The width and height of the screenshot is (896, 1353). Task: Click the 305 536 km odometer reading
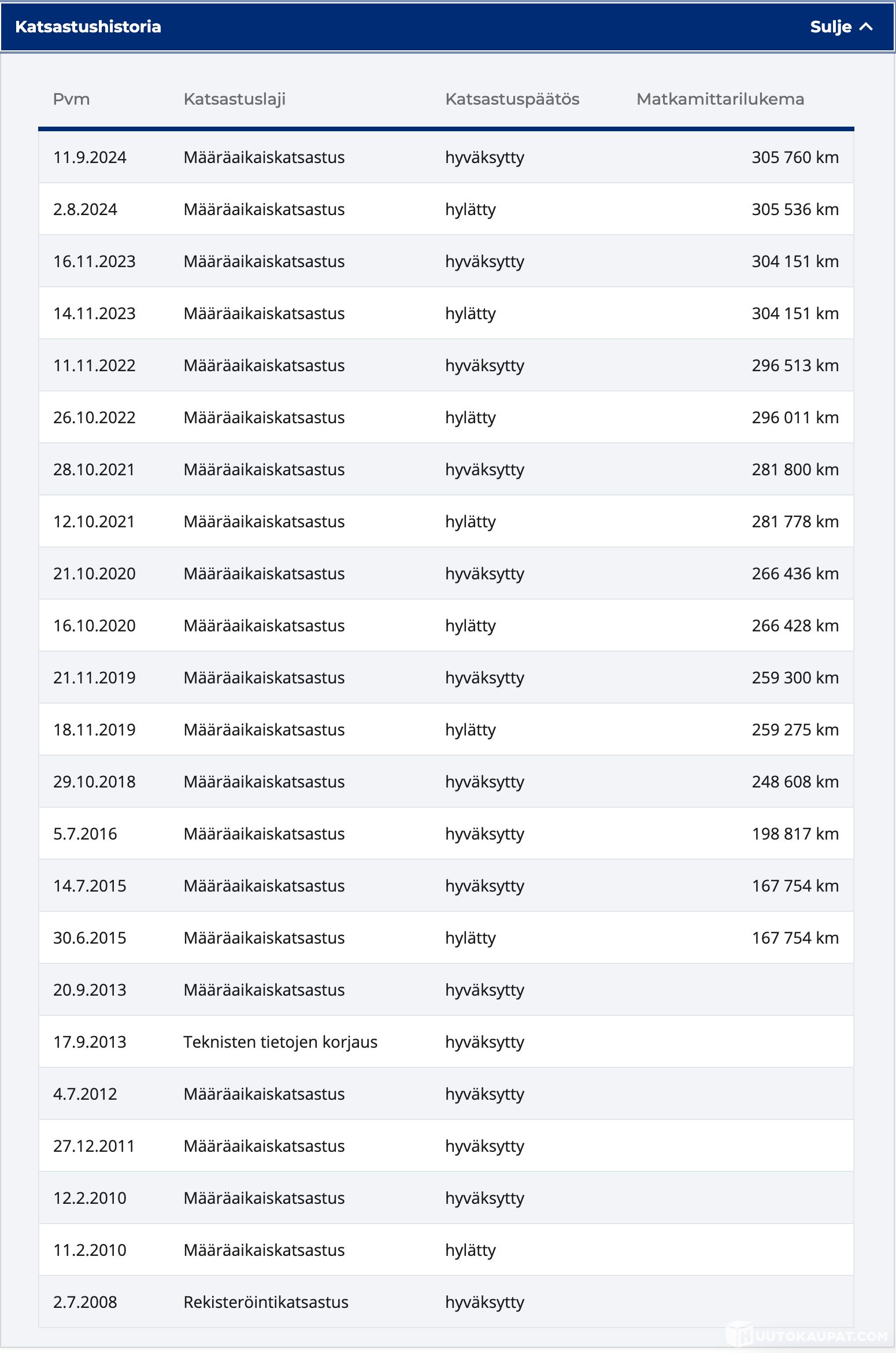[795, 209]
